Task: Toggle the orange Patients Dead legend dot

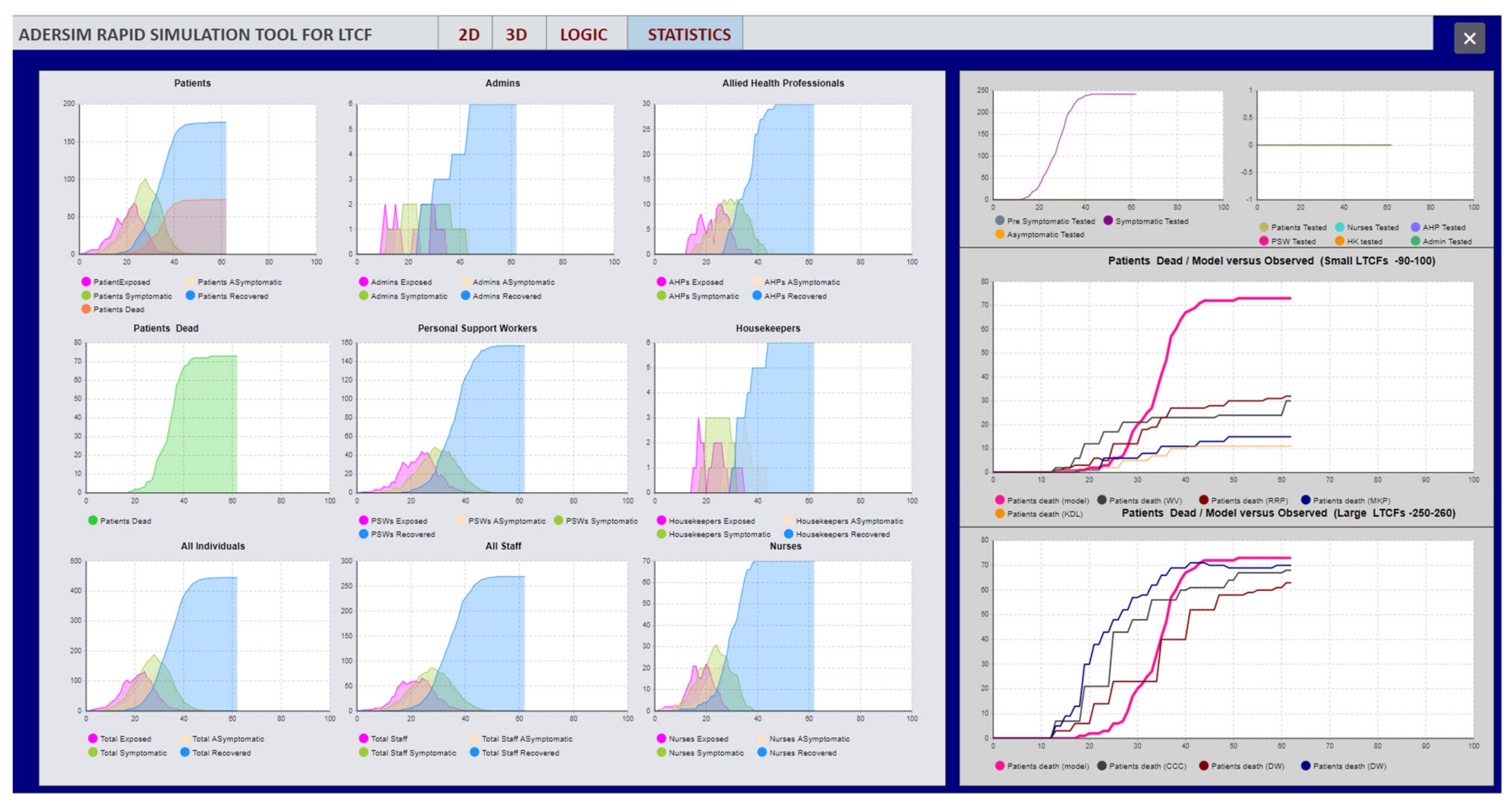Action: click(86, 310)
